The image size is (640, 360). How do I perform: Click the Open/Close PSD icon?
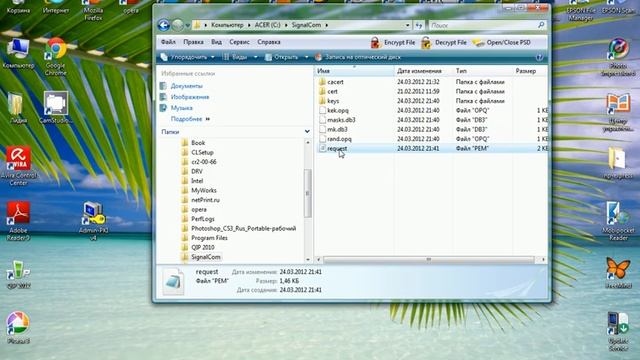[x=478, y=42]
